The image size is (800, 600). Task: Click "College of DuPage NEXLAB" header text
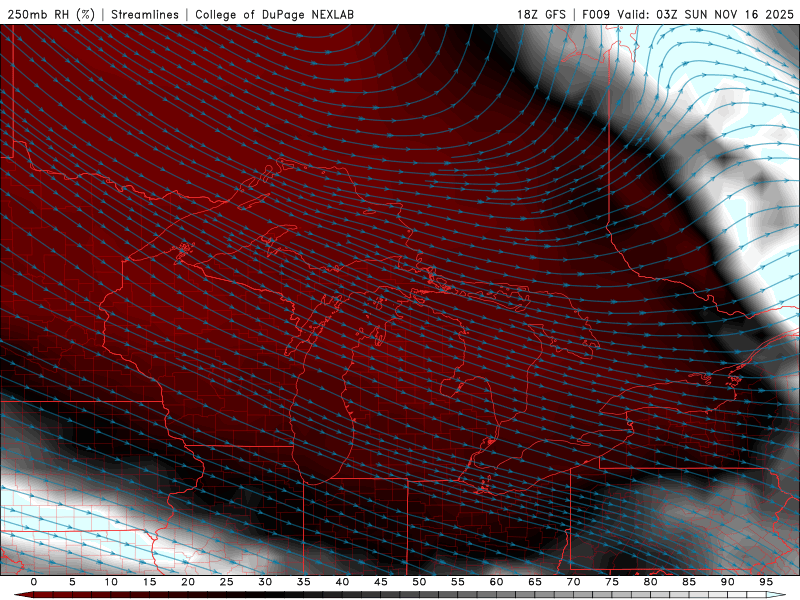point(274,14)
